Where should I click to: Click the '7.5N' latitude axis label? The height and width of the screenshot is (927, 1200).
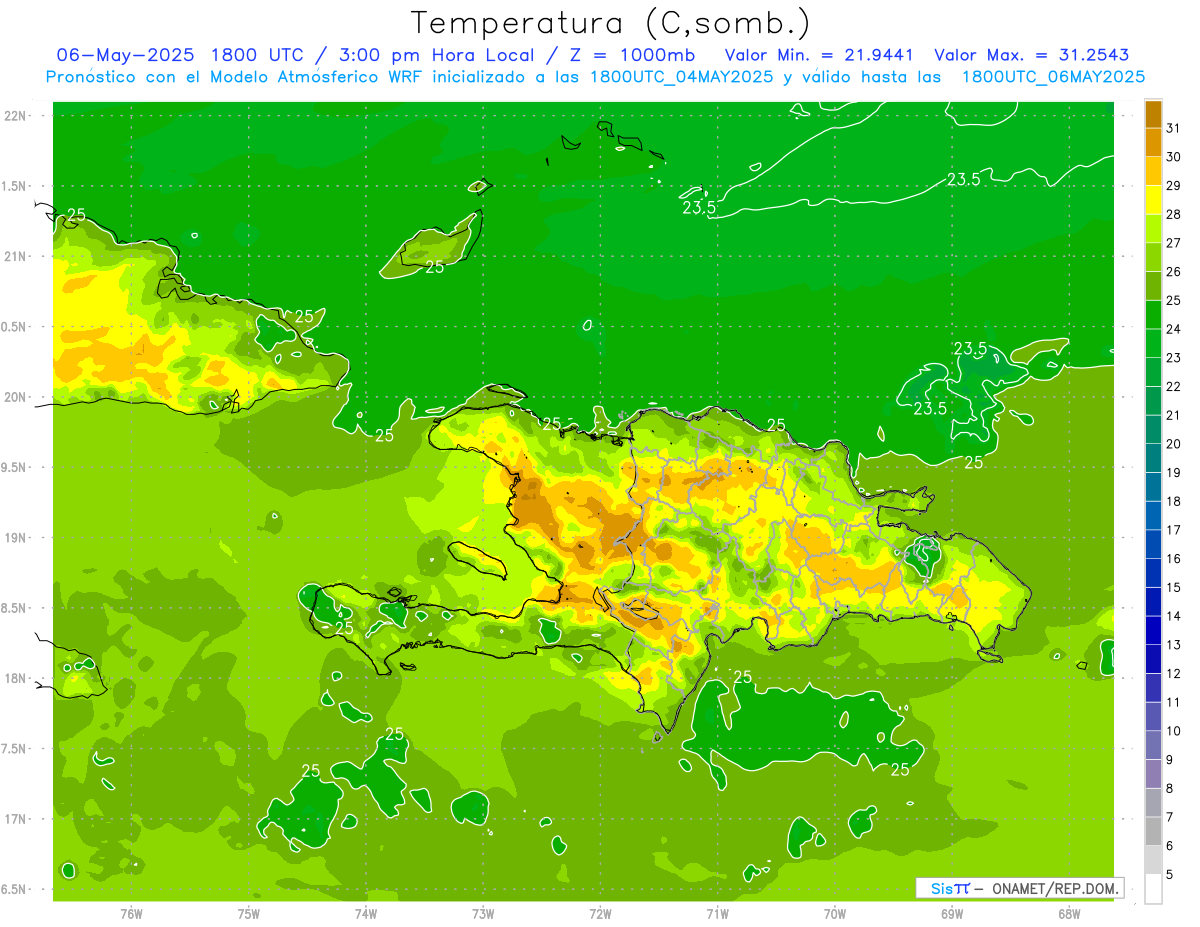point(14,749)
